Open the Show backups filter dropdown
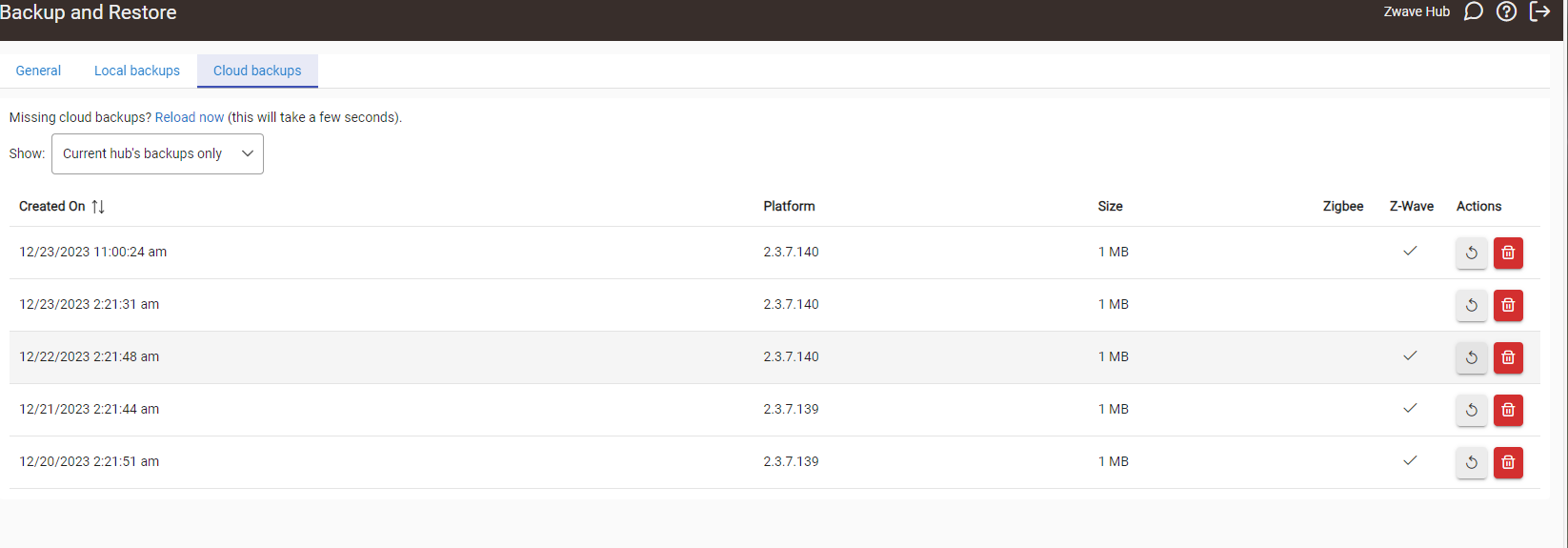The width and height of the screenshot is (1568, 548). (157, 154)
